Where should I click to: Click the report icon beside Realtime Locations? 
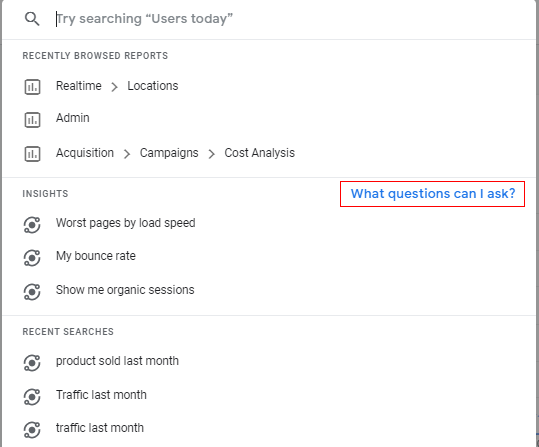pos(32,87)
